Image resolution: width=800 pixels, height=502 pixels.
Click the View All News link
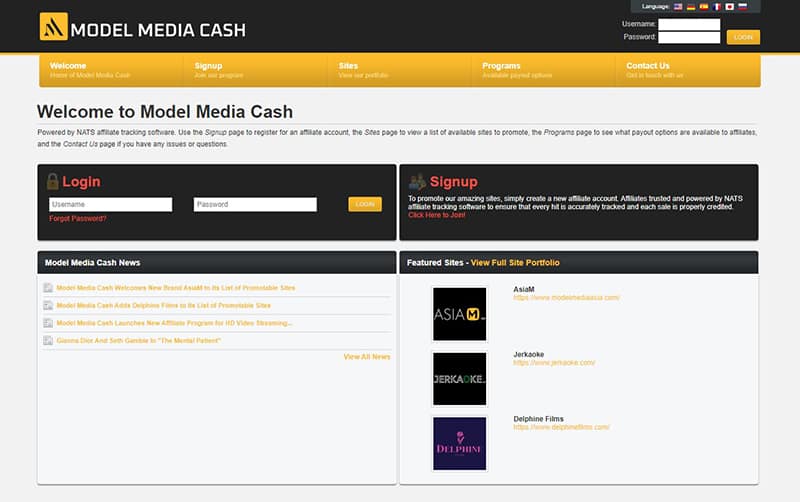click(x=367, y=357)
